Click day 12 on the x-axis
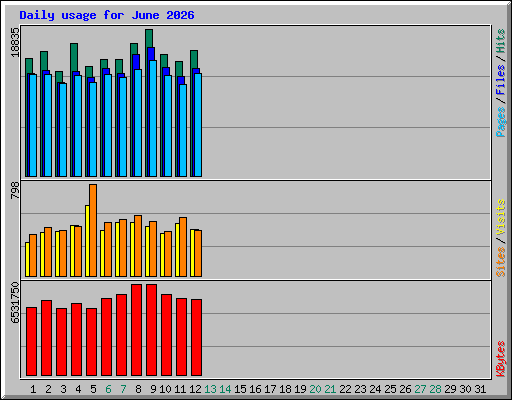Screen dimensions: 512x400 pos(195,389)
